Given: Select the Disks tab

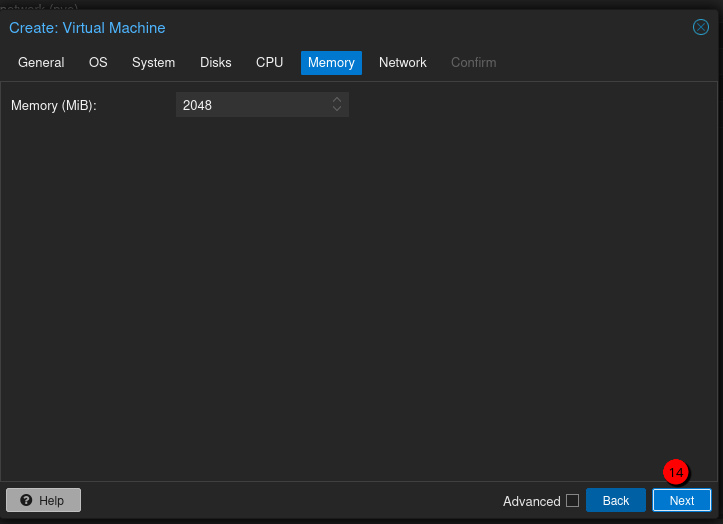Looking at the screenshot, I should coord(215,63).
